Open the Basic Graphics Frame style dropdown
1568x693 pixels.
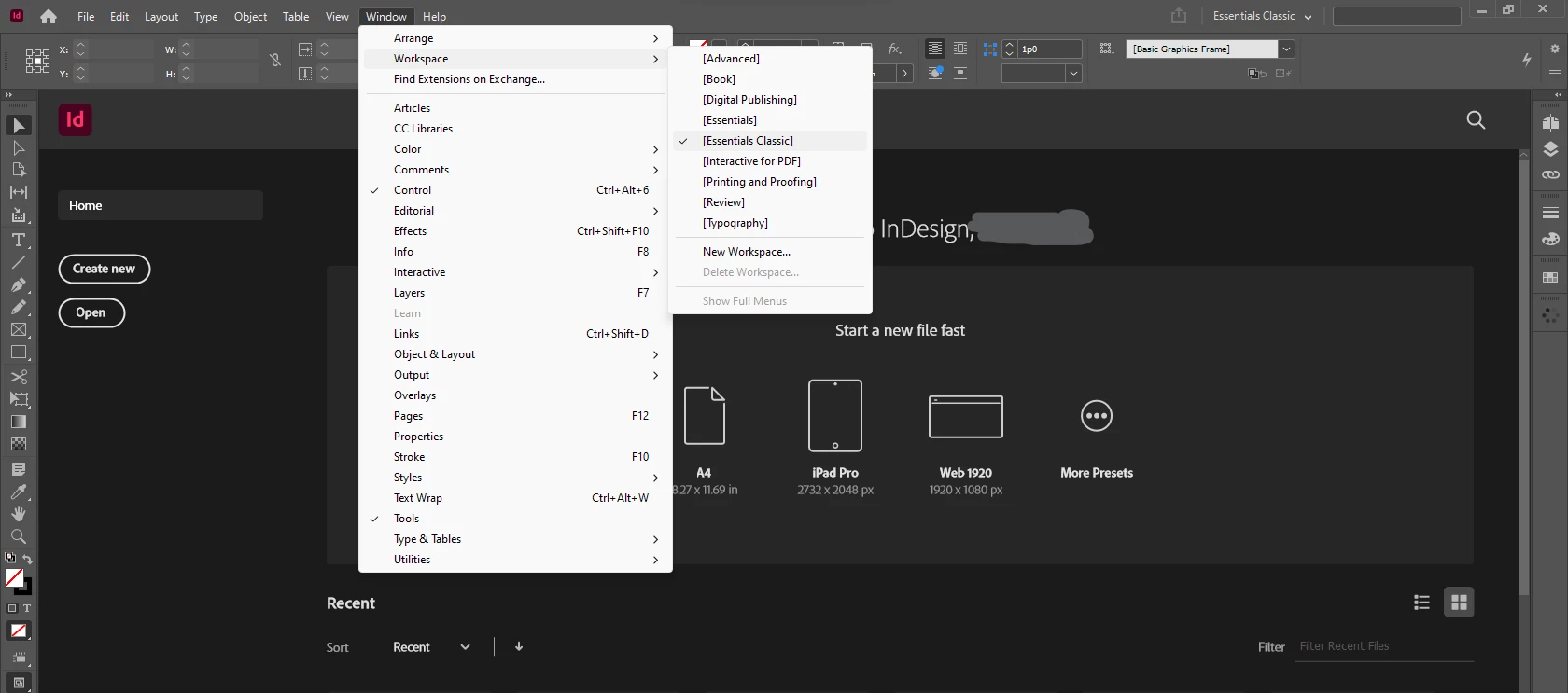tap(1286, 49)
